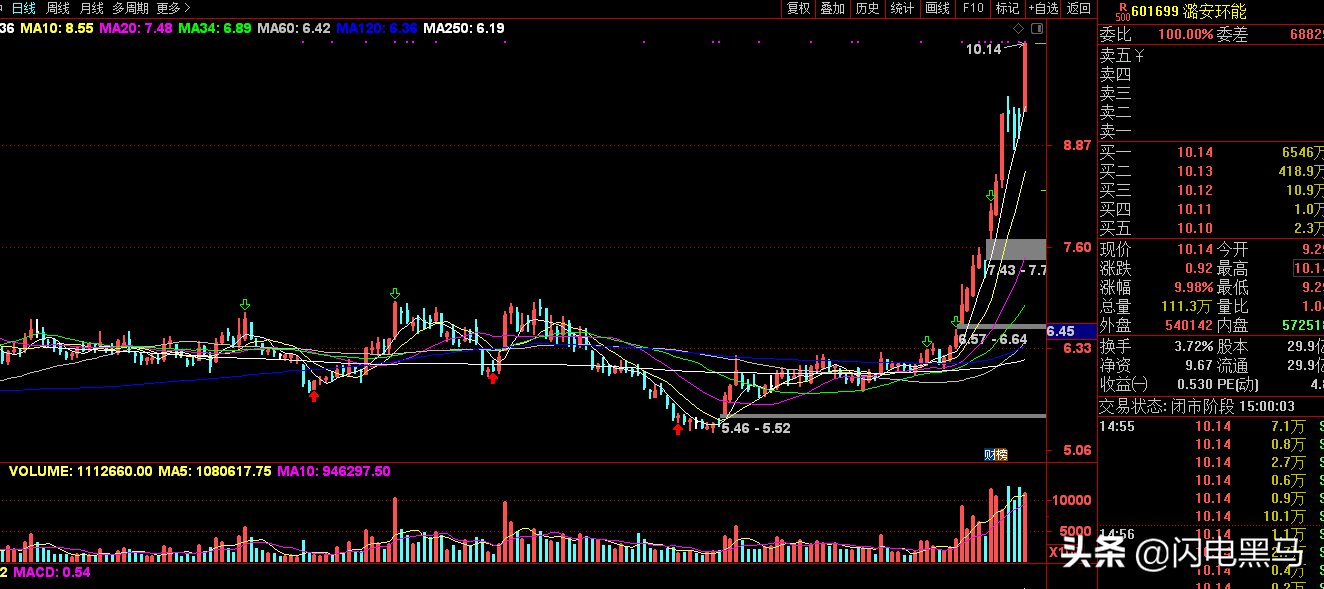This screenshot has width=1324, height=589.
Task: Click the 买二 bid price 10.13
Action: click(x=1194, y=171)
